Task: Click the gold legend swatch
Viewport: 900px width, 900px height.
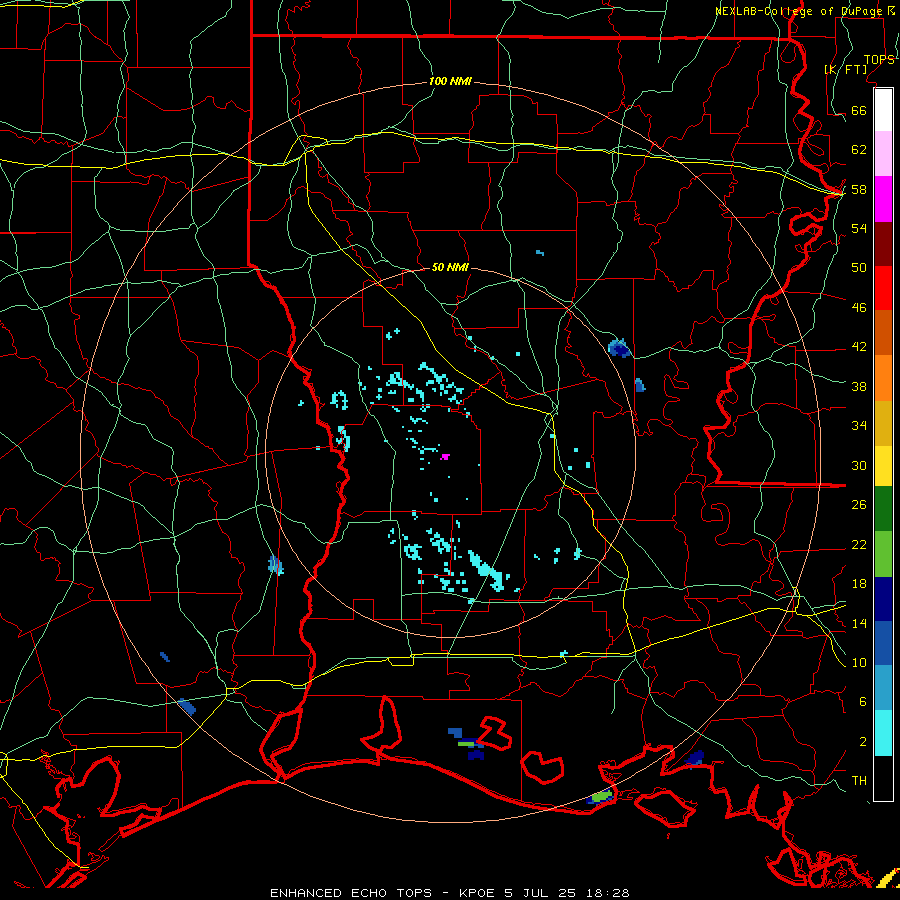Action: [x=883, y=424]
